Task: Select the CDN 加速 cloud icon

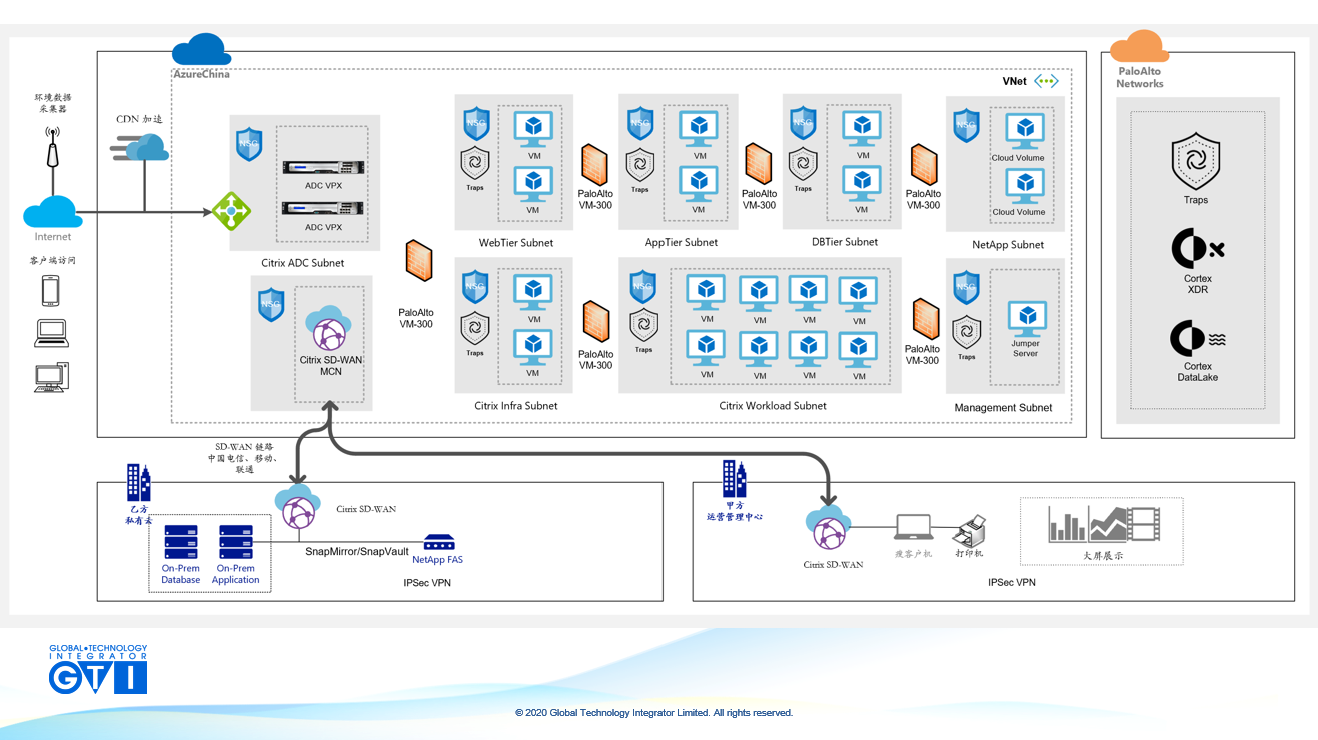Action: (x=140, y=147)
